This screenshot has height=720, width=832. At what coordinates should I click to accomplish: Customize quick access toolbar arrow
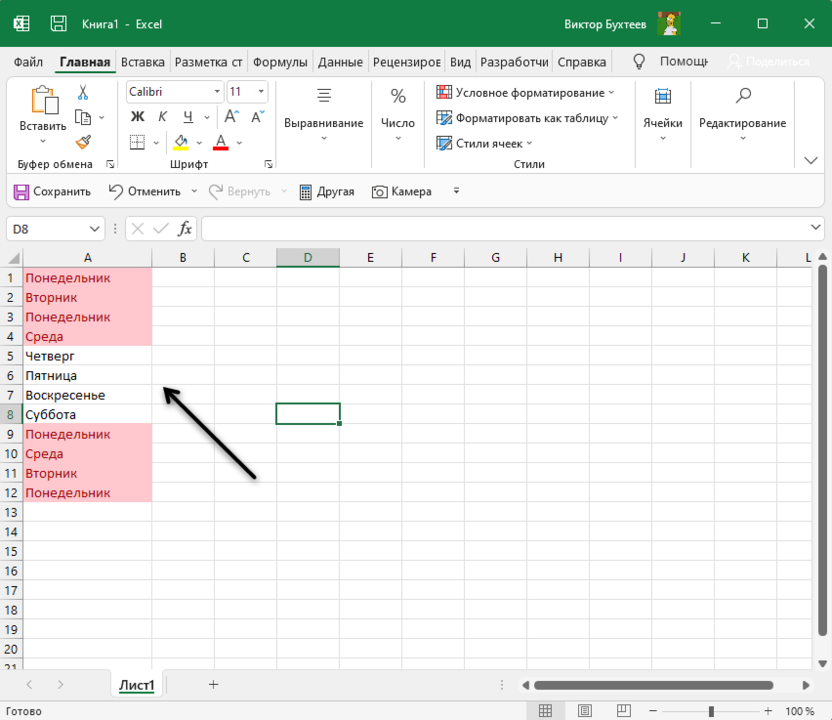[456, 190]
